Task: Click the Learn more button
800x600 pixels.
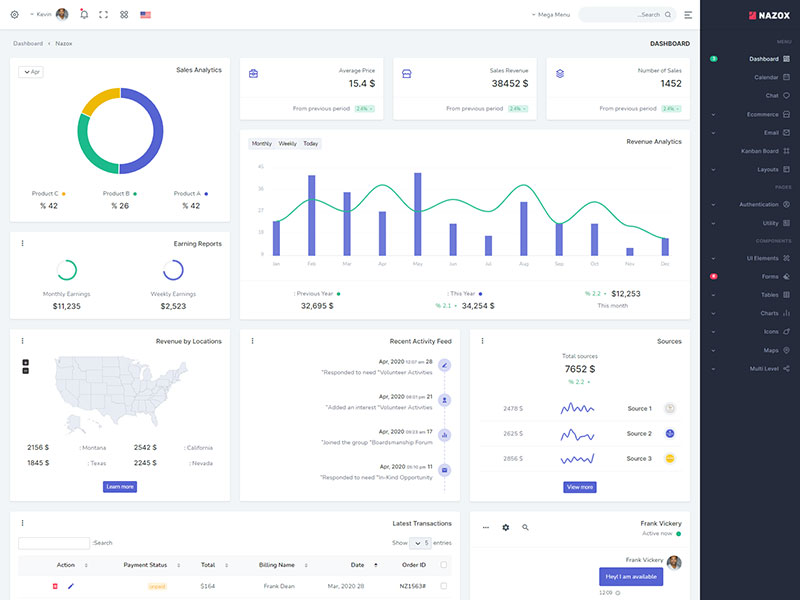Action: point(119,487)
